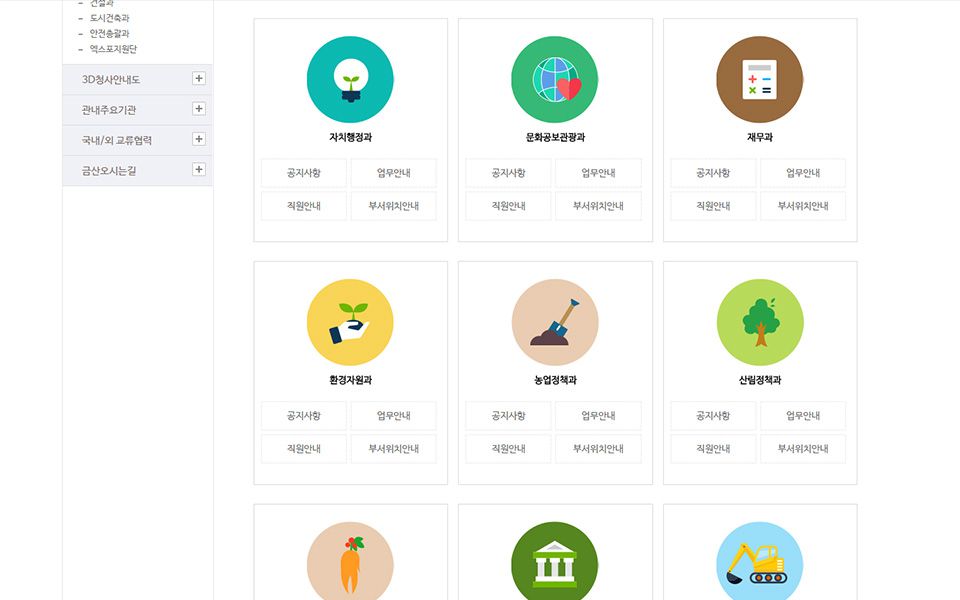Click the globe and heart icon for 문화공보관광과

coord(555,80)
